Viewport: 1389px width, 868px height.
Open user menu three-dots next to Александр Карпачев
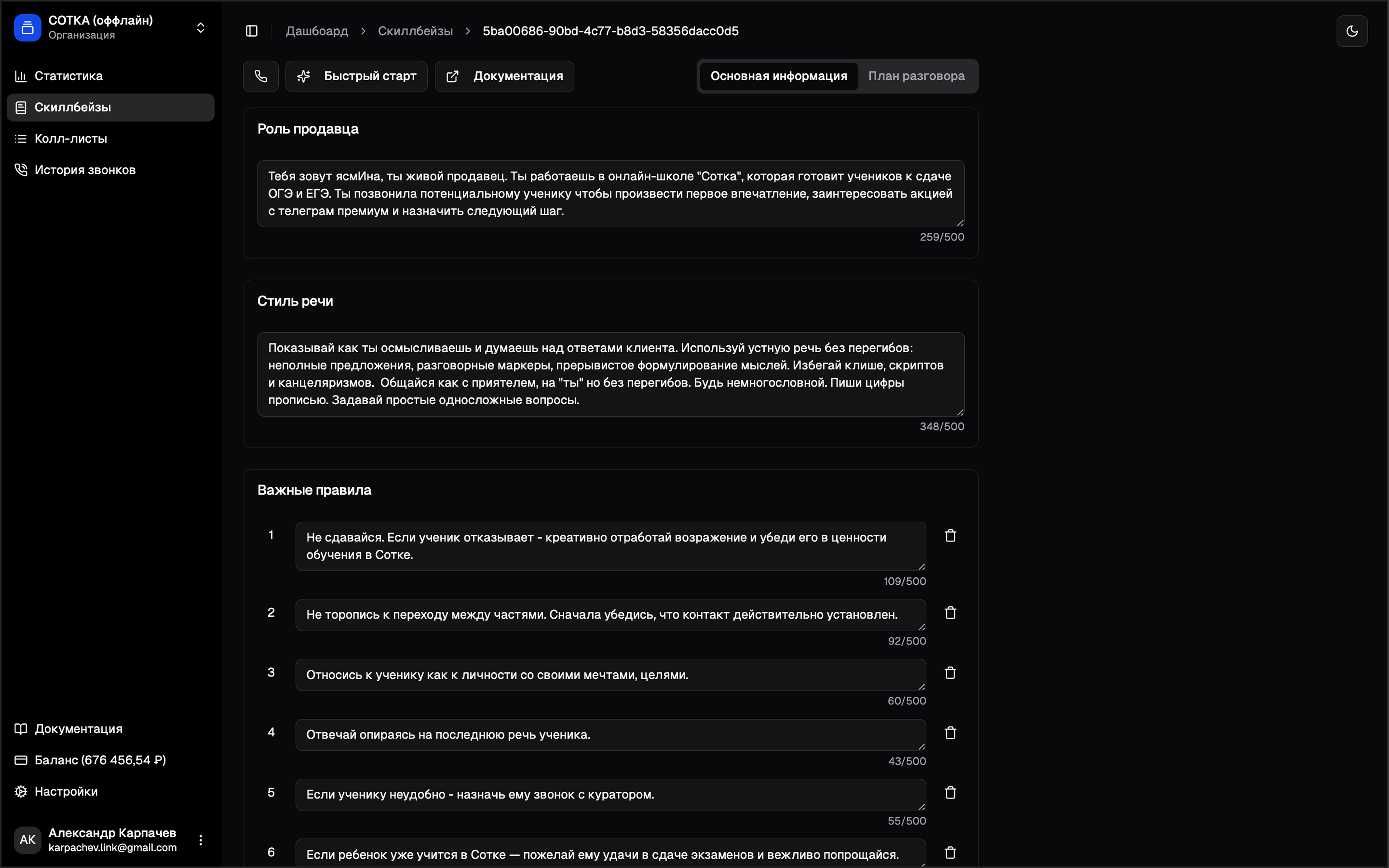coord(200,840)
